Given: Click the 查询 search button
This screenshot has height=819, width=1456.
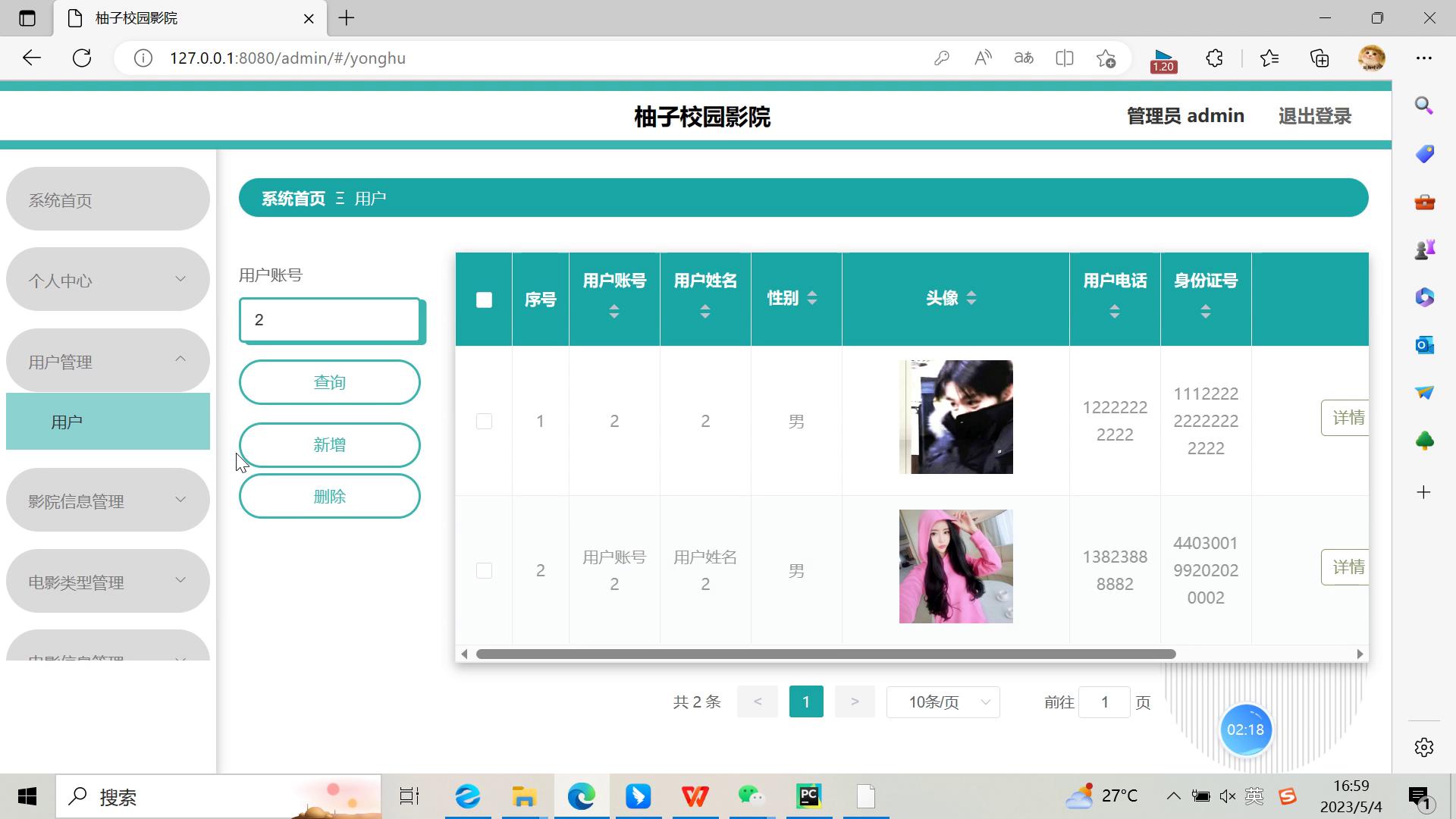Looking at the screenshot, I should coord(330,382).
